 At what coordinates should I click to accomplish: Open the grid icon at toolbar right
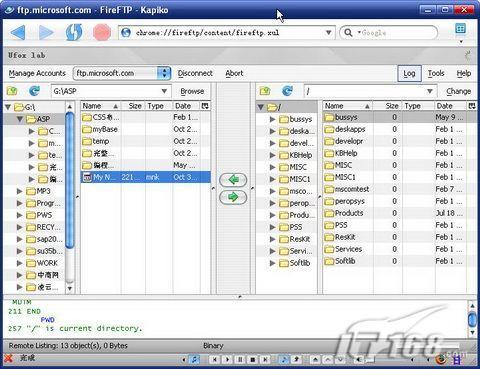click(x=460, y=29)
